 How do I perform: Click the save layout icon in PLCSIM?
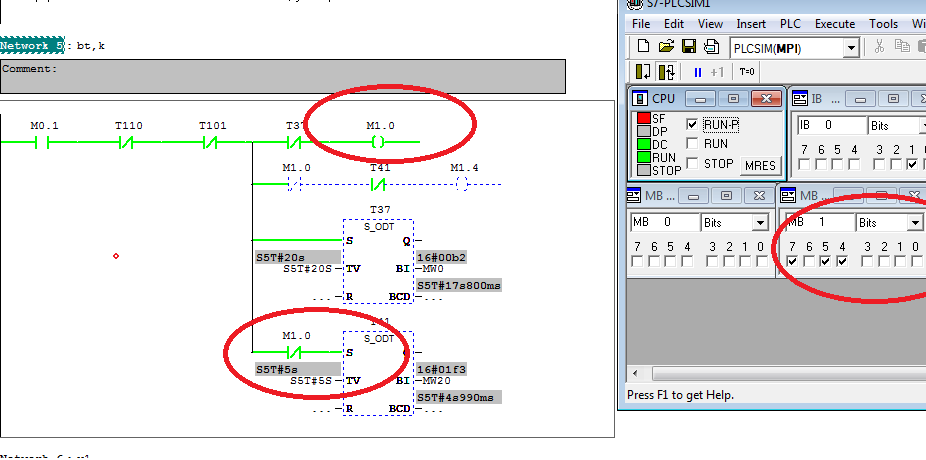tap(711, 47)
